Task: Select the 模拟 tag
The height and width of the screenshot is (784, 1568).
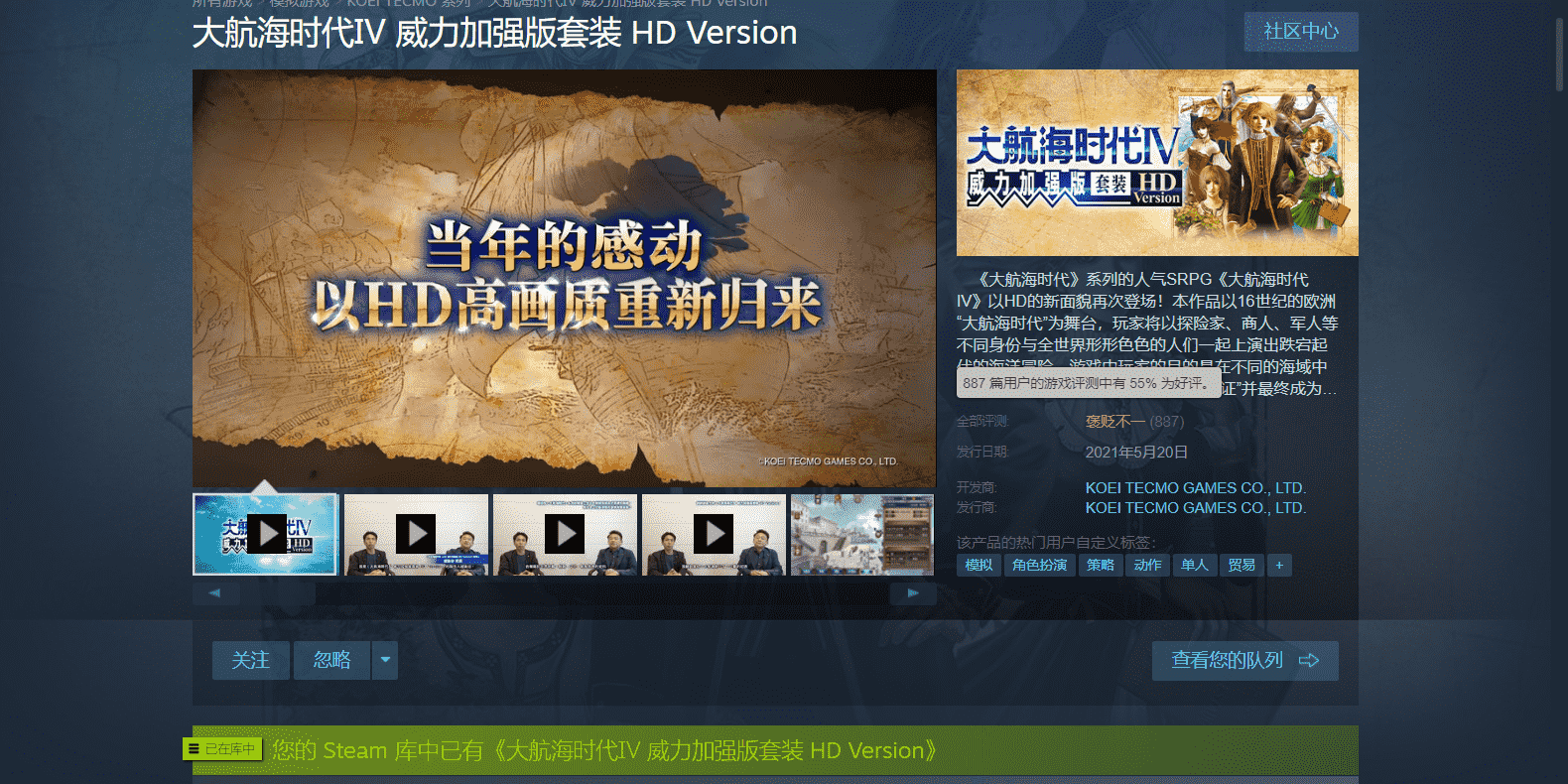Action: click(979, 565)
